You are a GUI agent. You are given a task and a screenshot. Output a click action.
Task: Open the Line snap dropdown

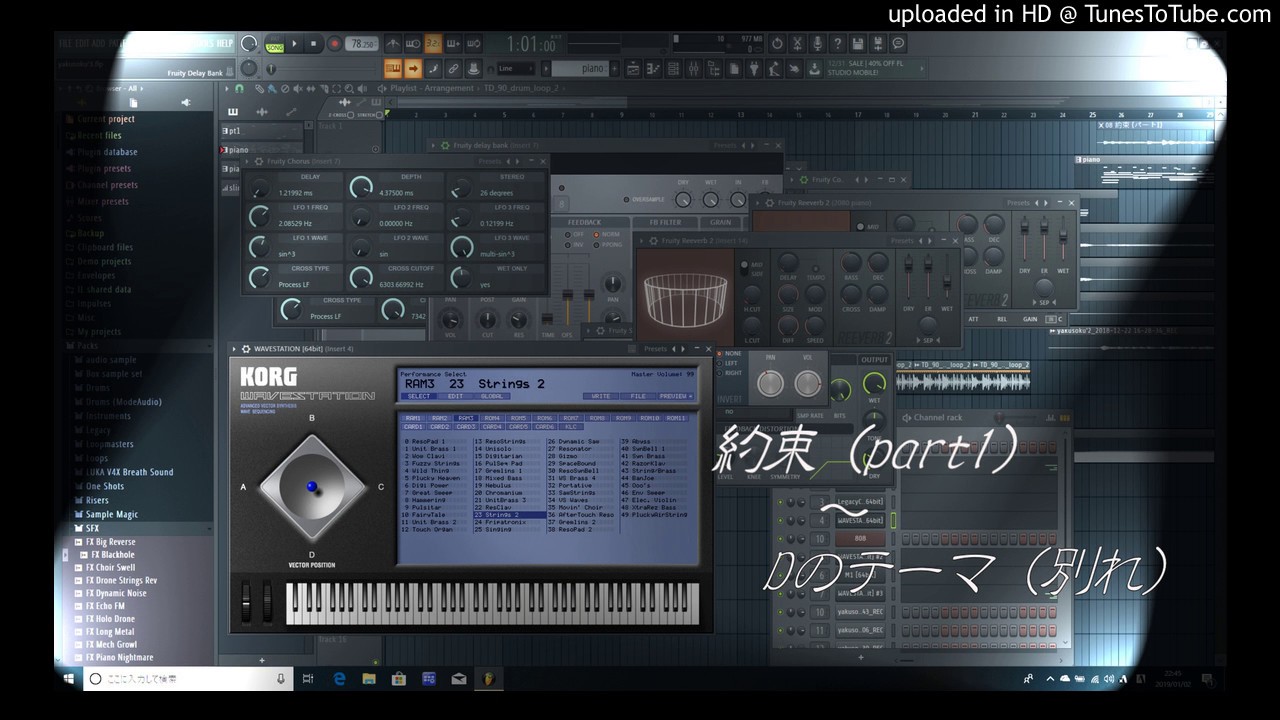pos(516,69)
